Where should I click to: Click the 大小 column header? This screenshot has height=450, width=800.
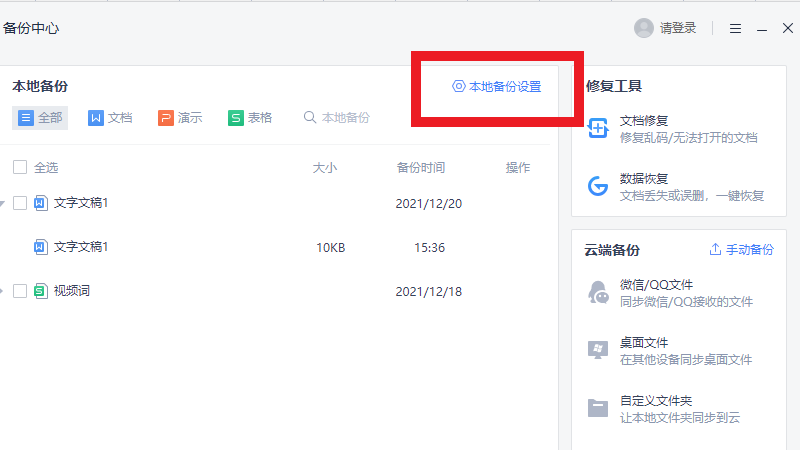(x=324, y=167)
